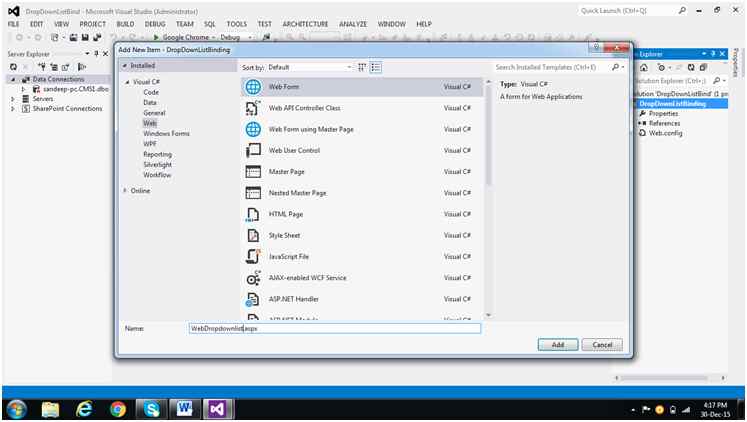Choose the Web Form using Master Page icon
Screen dimensions: 747x422
tap(253, 129)
